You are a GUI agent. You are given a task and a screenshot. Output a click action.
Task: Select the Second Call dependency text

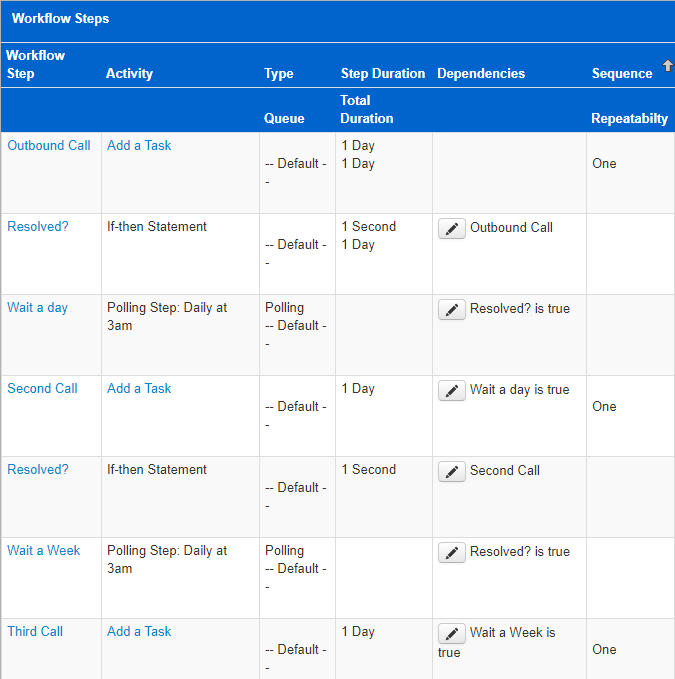[505, 470]
